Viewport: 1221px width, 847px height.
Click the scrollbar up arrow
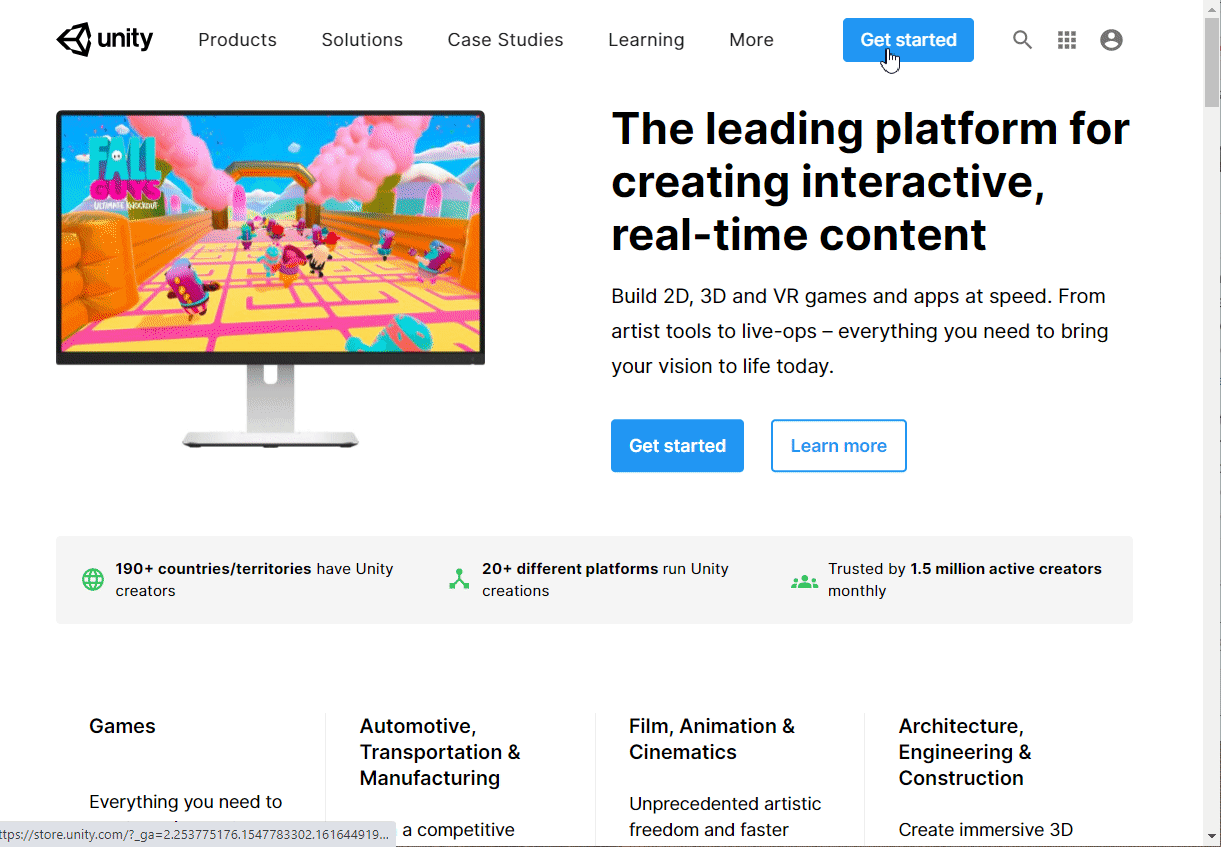[x=1212, y=8]
